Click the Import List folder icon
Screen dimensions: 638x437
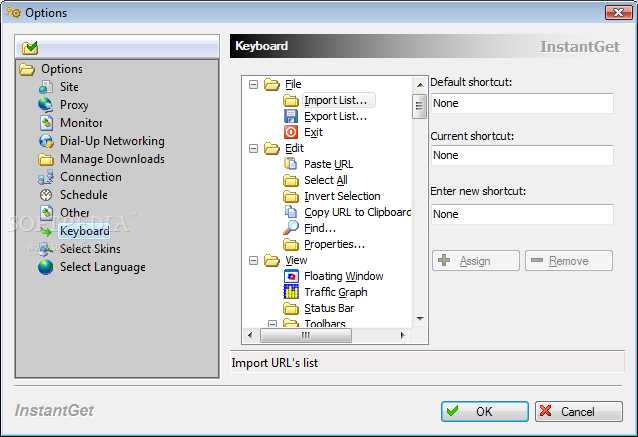291,101
